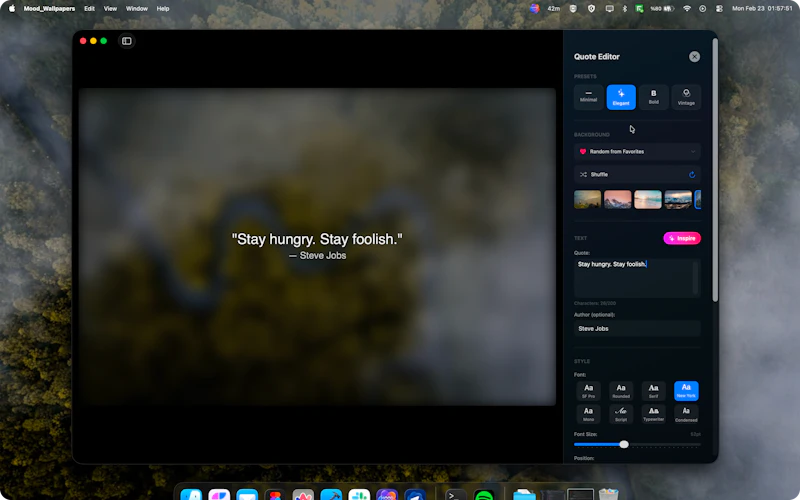Open the Trash in the Dock

point(608,495)
